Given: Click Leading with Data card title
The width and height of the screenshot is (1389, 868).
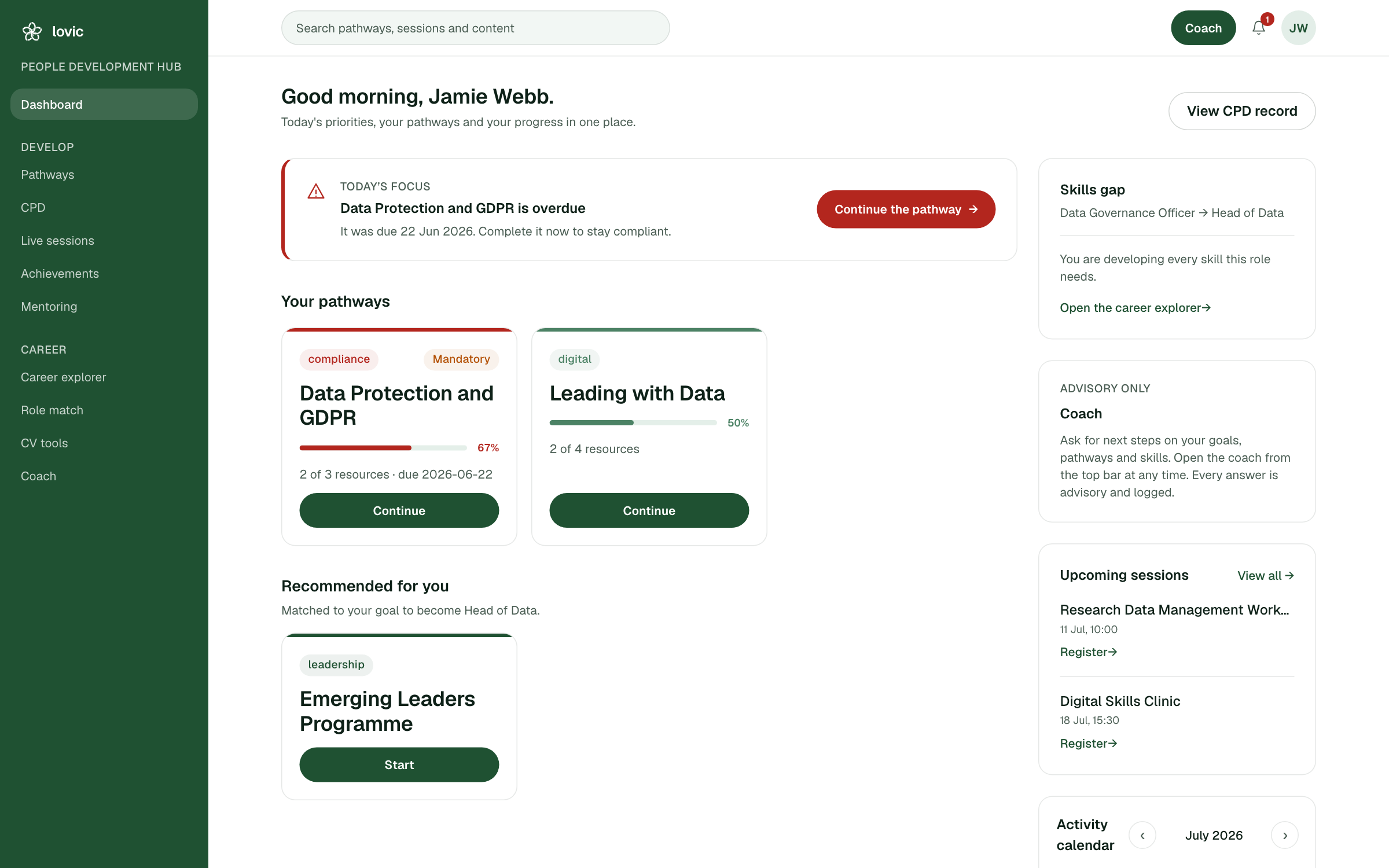Looking at the screenshot, I should click(x=637, y=393).
